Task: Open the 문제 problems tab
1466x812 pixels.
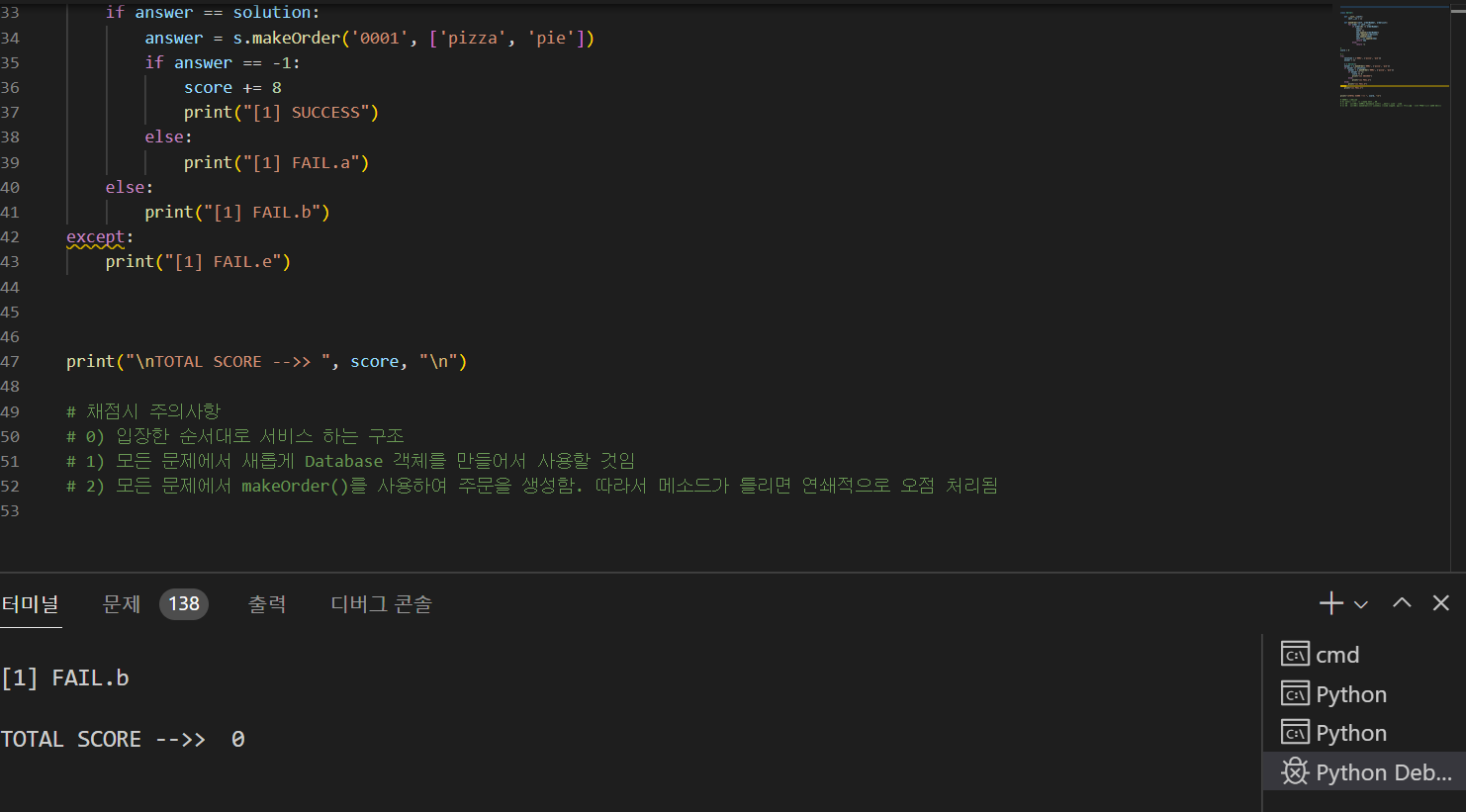Action: point(122,603)
